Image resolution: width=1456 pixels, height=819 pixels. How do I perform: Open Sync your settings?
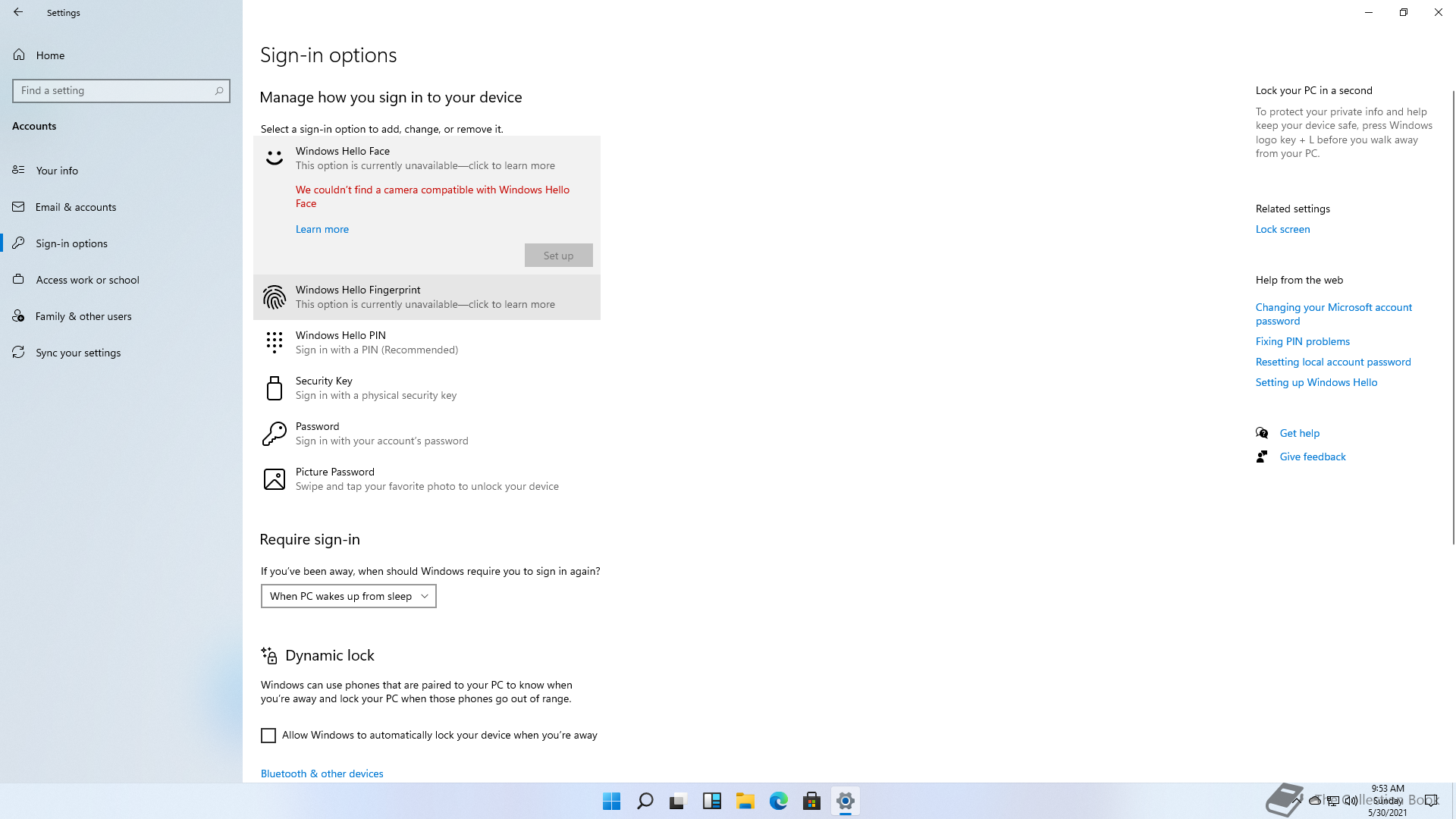[121, 352]
